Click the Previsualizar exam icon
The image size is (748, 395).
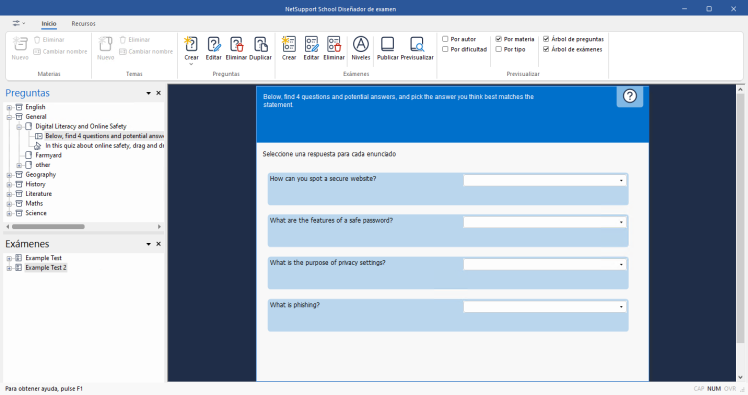pos(417,49)
